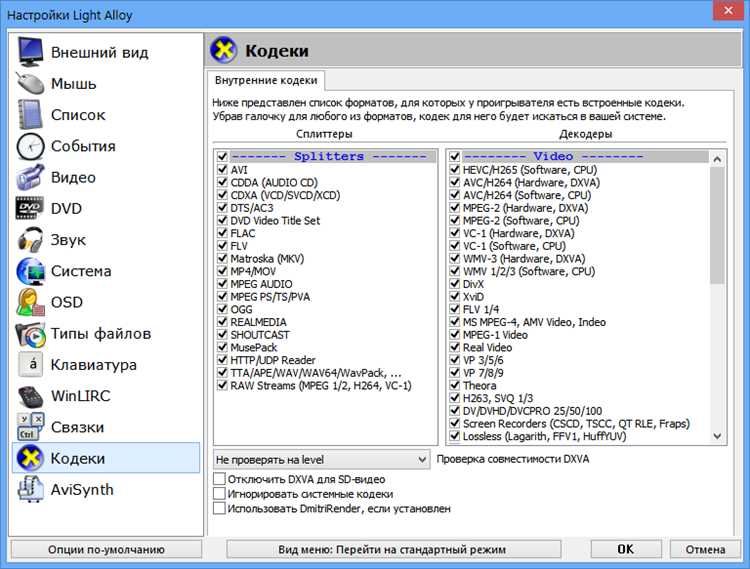Image resolution: width=750 pixels, height=569 pixels.
Task: Click the Опции по-умолчанию button
Action: pos(106,549)
